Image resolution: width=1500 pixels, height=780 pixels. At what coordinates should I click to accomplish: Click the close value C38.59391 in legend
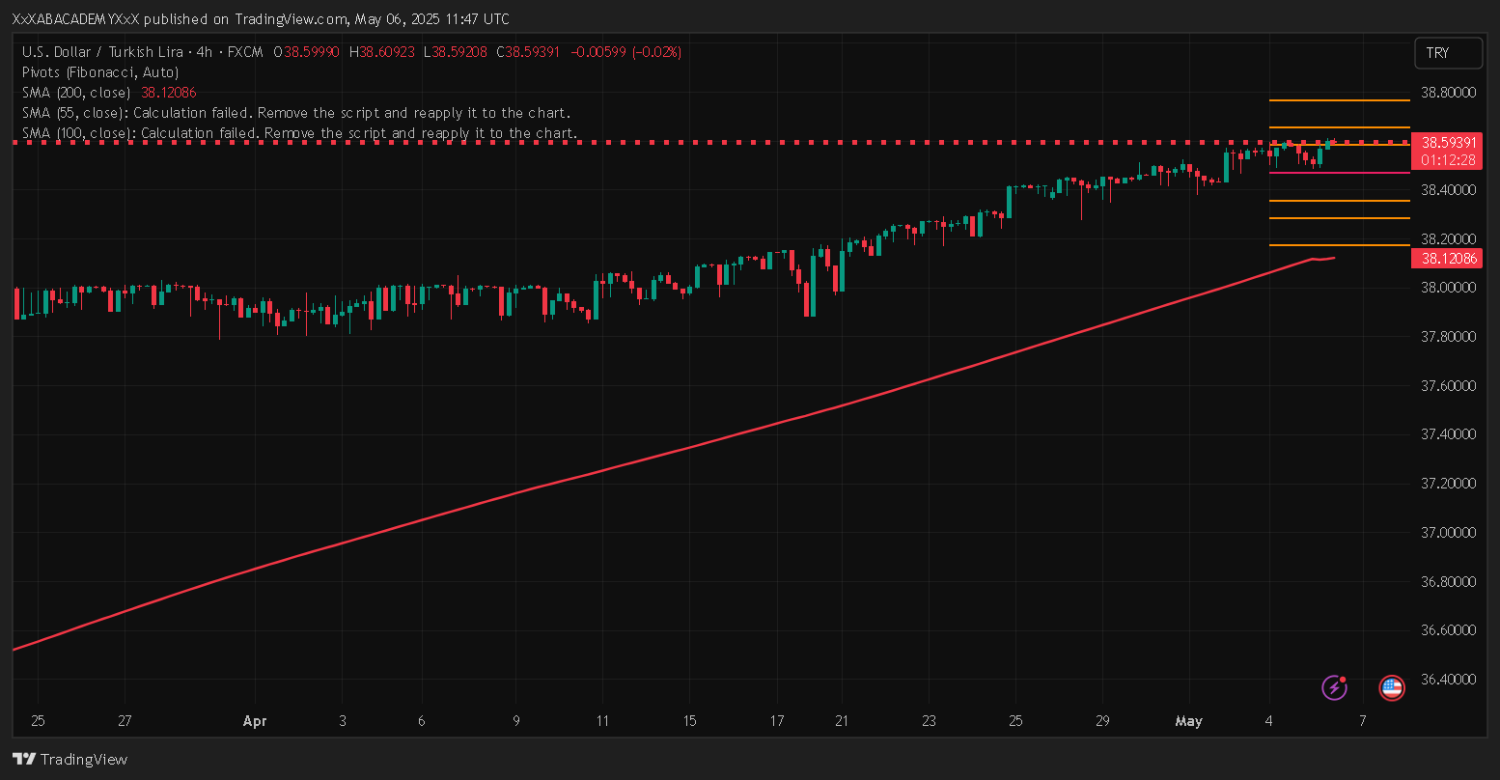coord(528,52)
